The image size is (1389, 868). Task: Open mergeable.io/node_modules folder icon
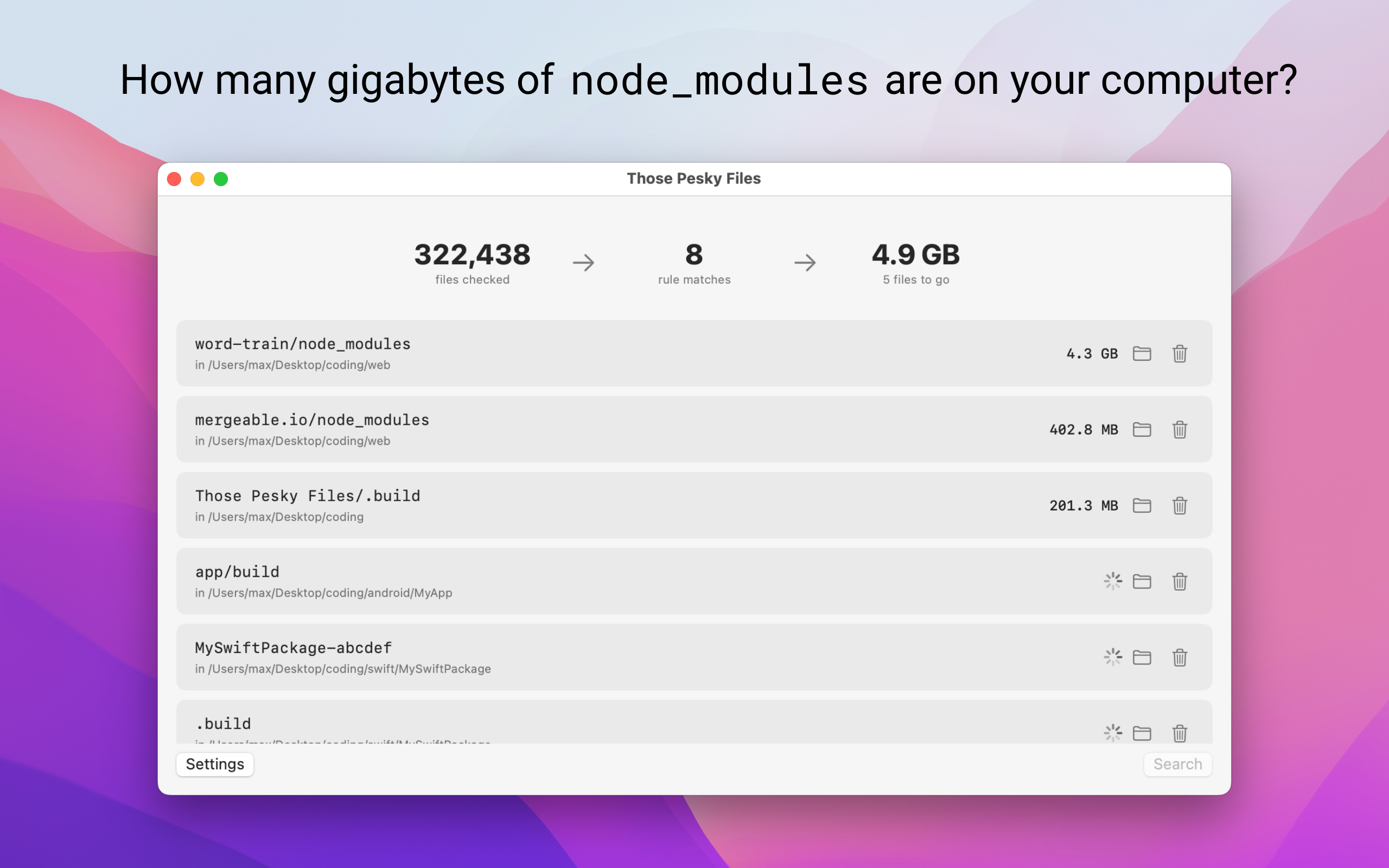[1142, 430]
